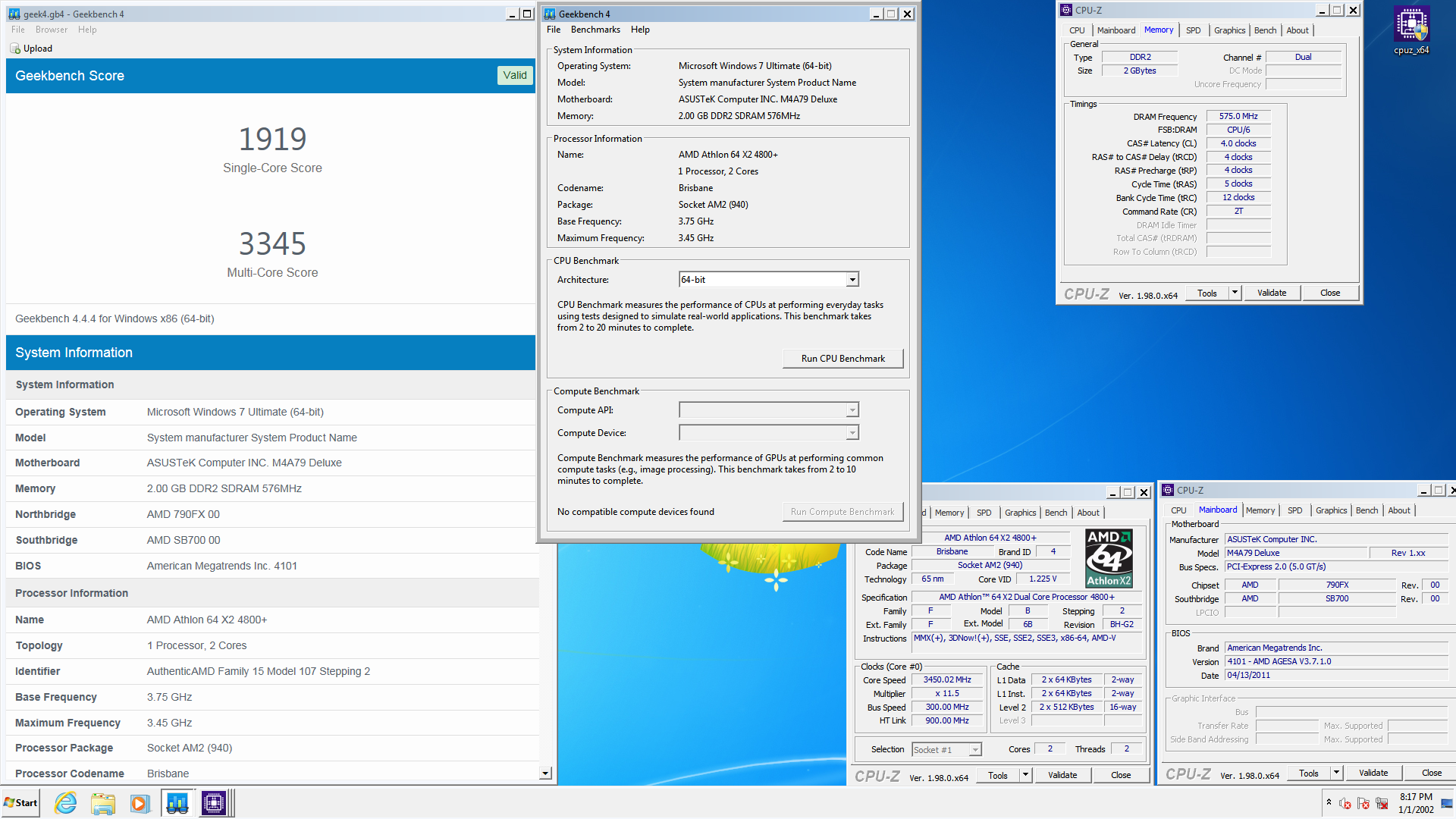This screenshot has height=819, width=1456.
Task: Click Validate in the middle CPU-Z window
Action: point(1062,775)
